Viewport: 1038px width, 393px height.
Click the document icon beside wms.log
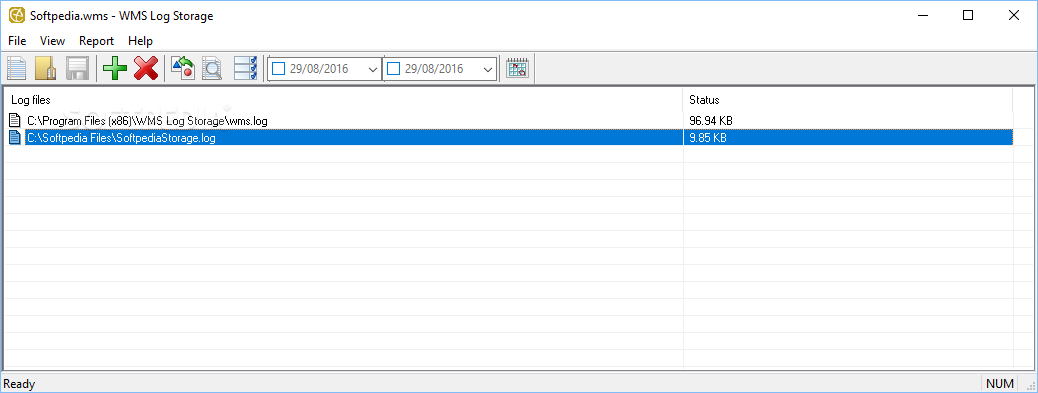[x=15, y=120]
